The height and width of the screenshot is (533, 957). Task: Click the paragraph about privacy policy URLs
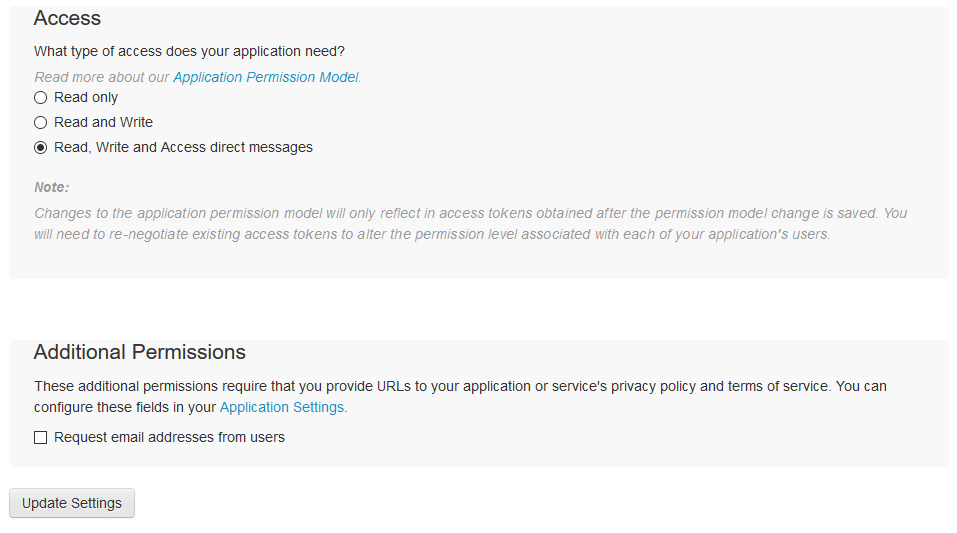click(460, 386)
